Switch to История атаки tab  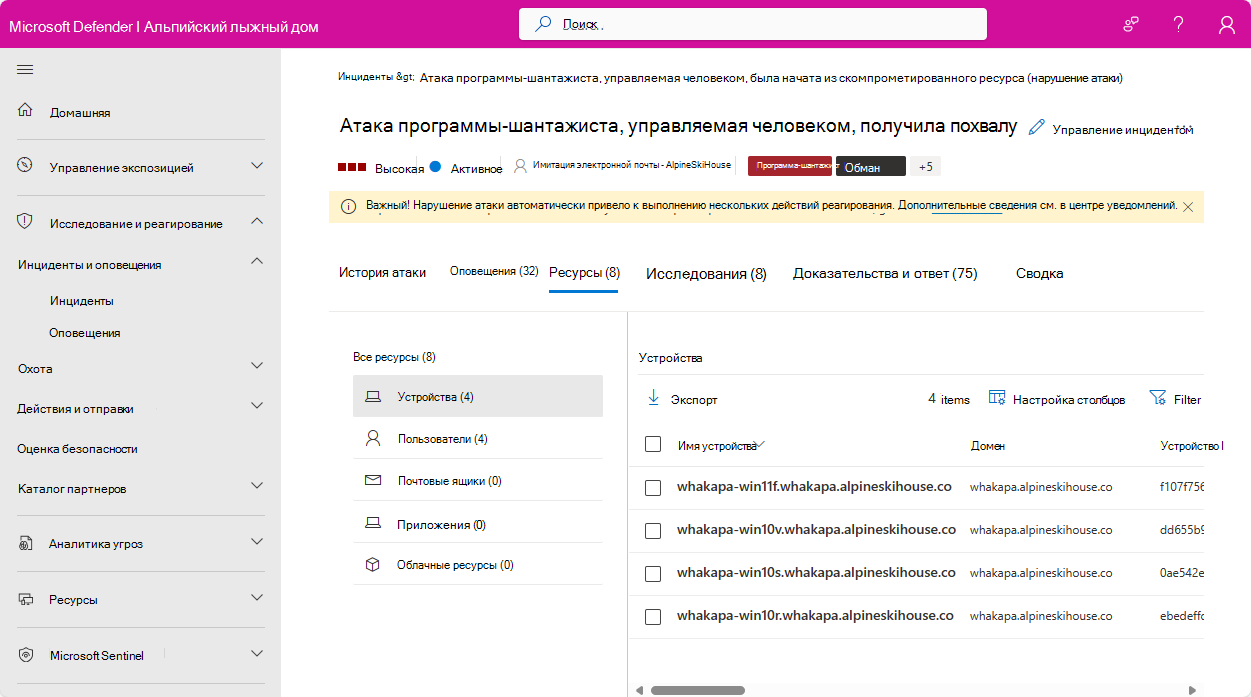(x=382, y=272)
